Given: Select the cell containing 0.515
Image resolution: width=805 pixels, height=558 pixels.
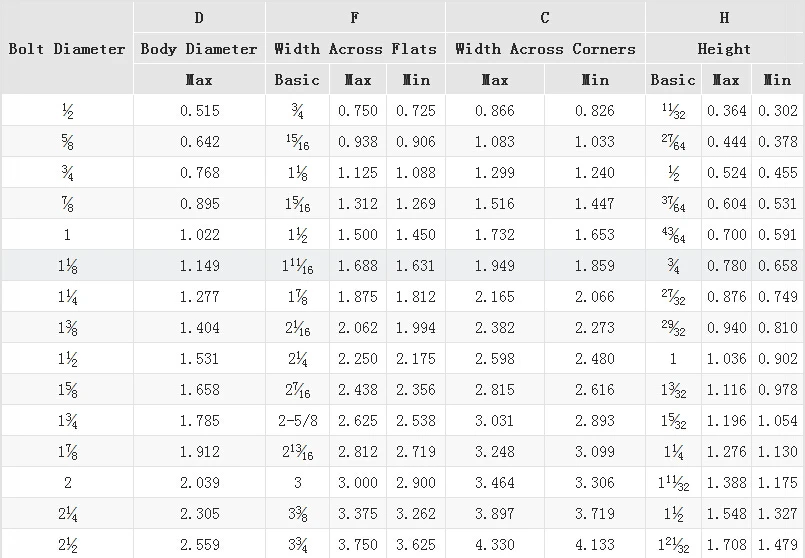Looking at the screenshot, I should coord(199,111).
